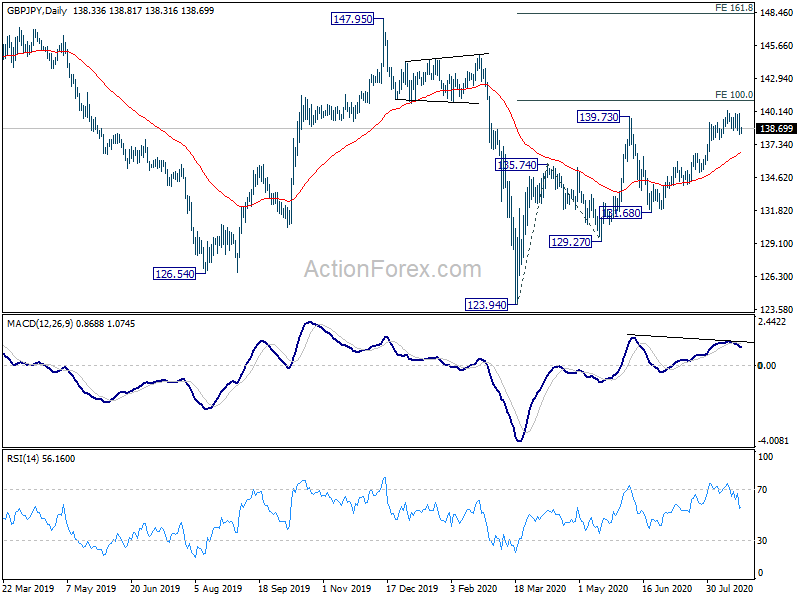Click the 137.340 price axis value
800x600 pixels.
click(x=776, y=145)
